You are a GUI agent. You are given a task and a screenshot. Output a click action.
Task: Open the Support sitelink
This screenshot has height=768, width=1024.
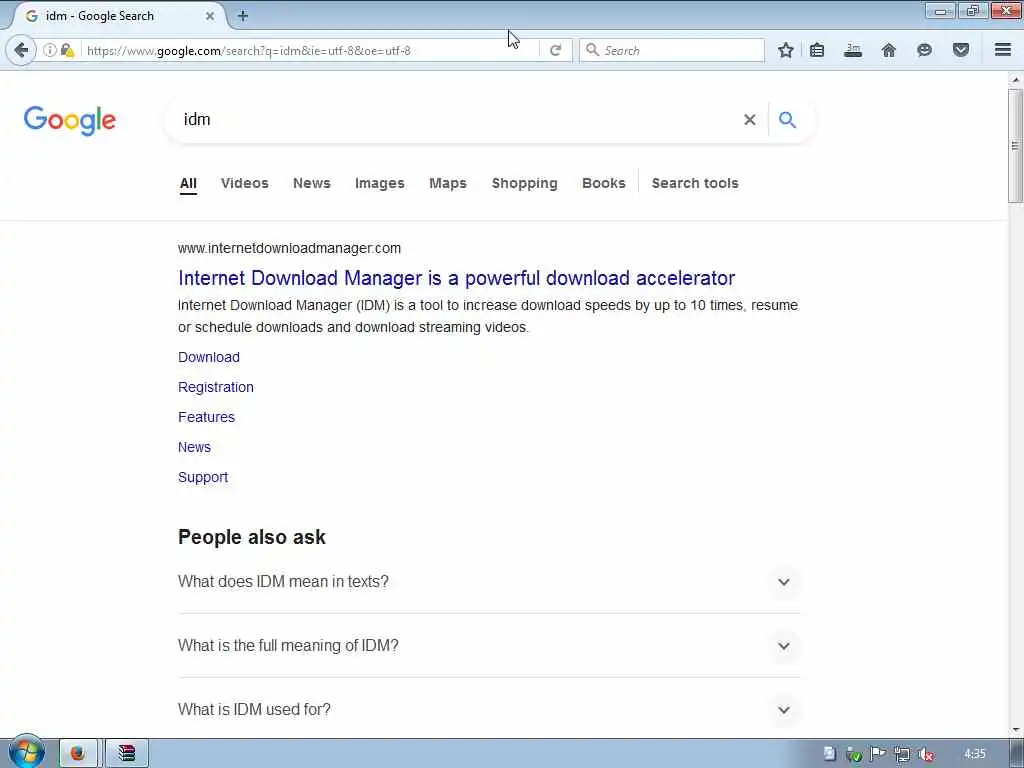coord(203,477)
